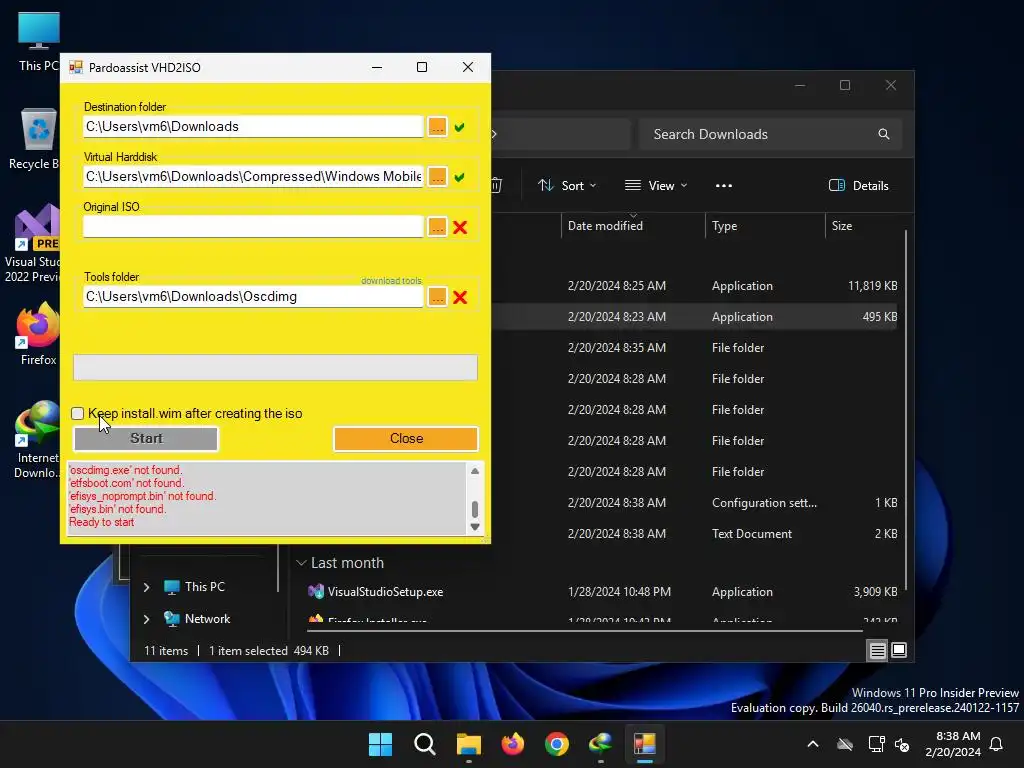This screenshot has height=768, width=1024.
Task: Browse for Virtual Harddisk file
Action: tap(437, 177)
